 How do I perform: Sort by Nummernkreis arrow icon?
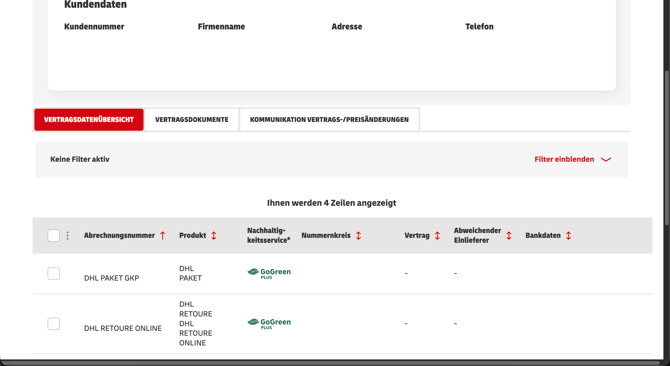[359, 235]
